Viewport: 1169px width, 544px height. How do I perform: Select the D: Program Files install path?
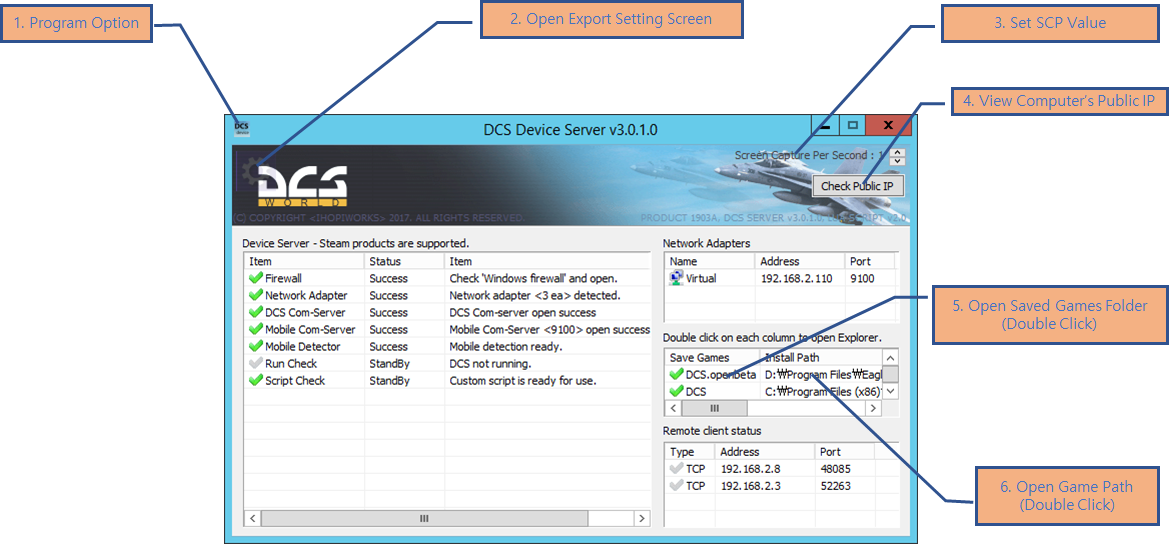coord(823,374)
